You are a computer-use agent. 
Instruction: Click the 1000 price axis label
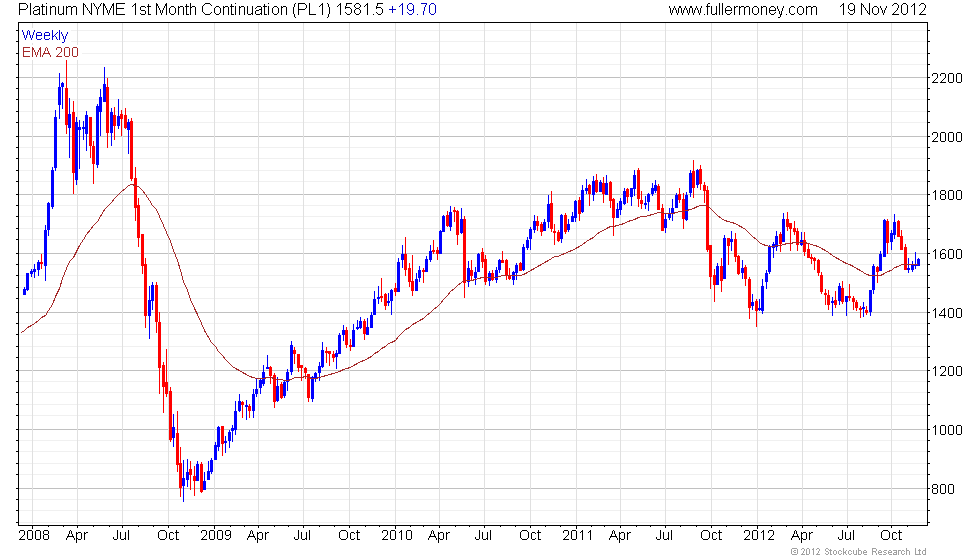pyautogui.click(x=947, y=429)
